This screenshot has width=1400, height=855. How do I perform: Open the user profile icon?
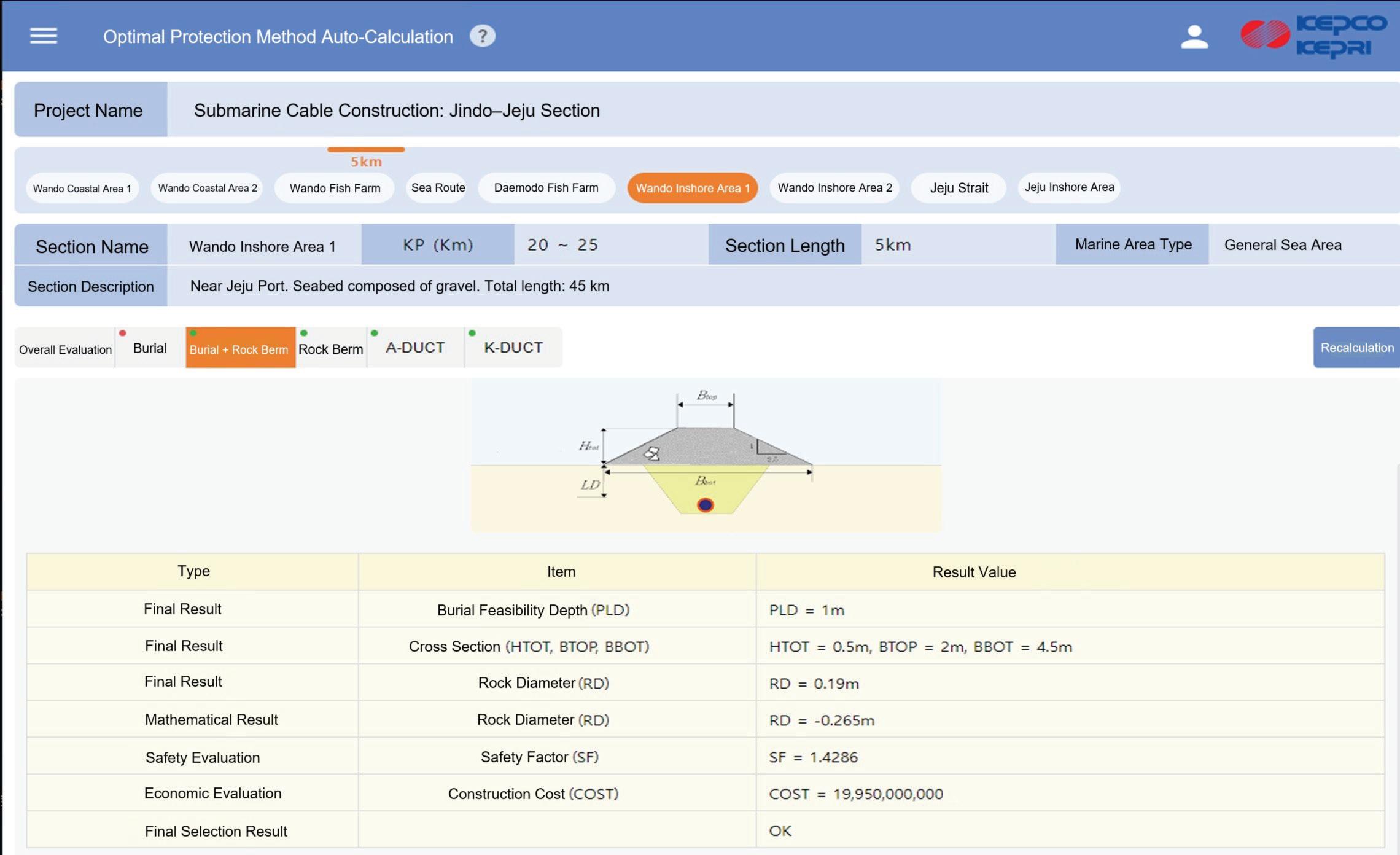pos(1194,37)
